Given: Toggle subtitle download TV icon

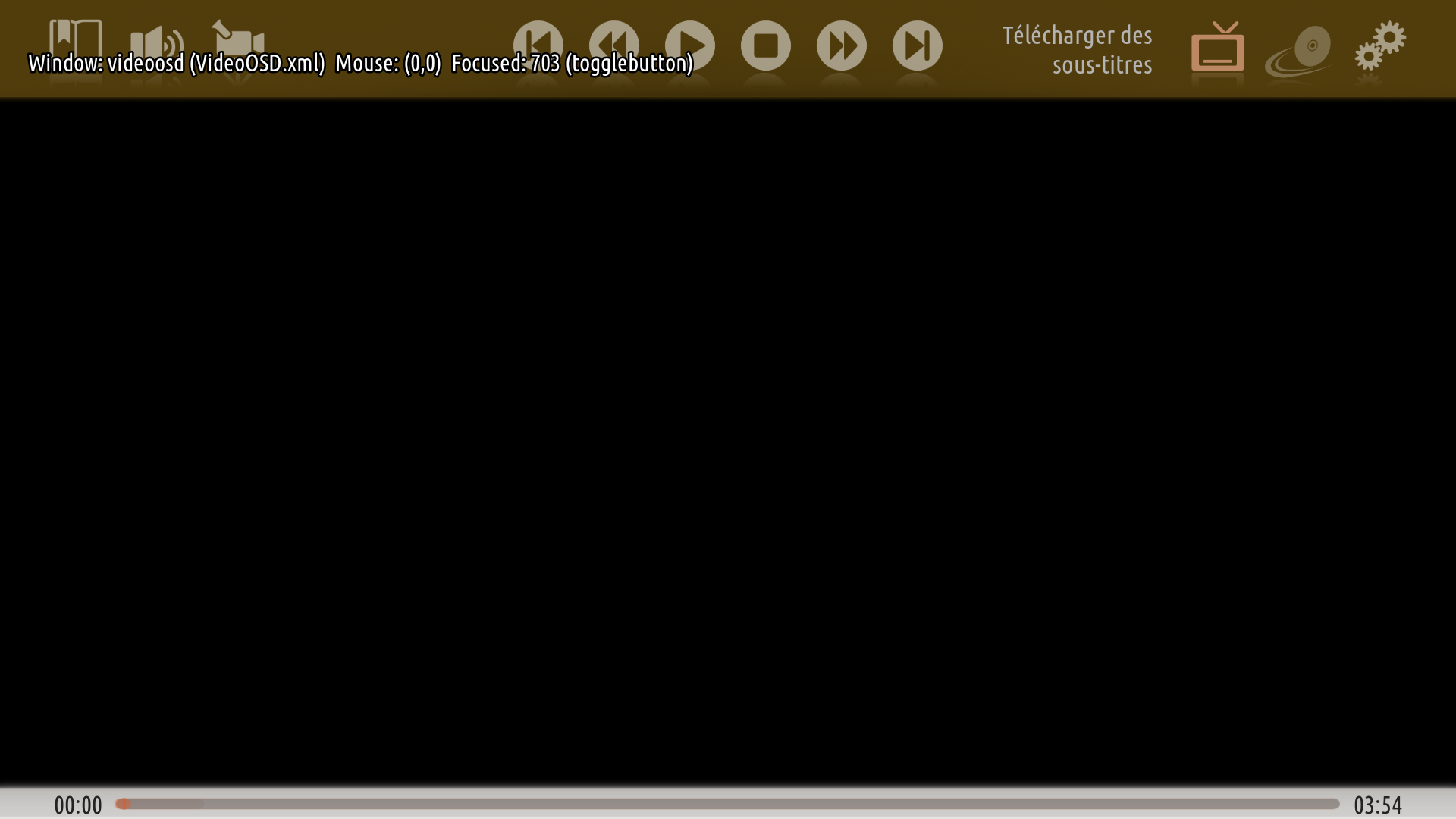Looking at the screenshot, I should [1218, 46].
